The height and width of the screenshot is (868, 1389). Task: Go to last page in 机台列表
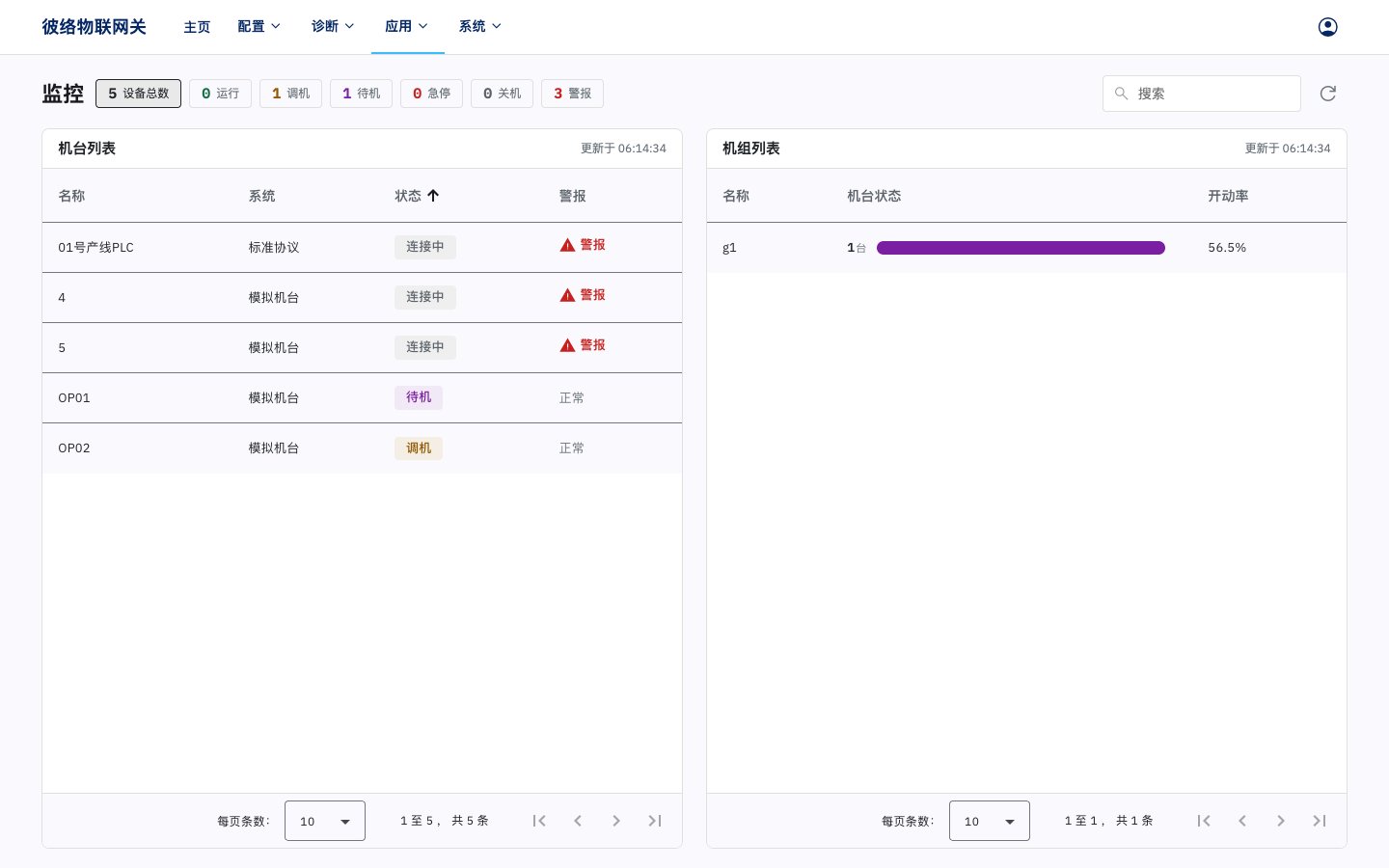pos(655,821)
